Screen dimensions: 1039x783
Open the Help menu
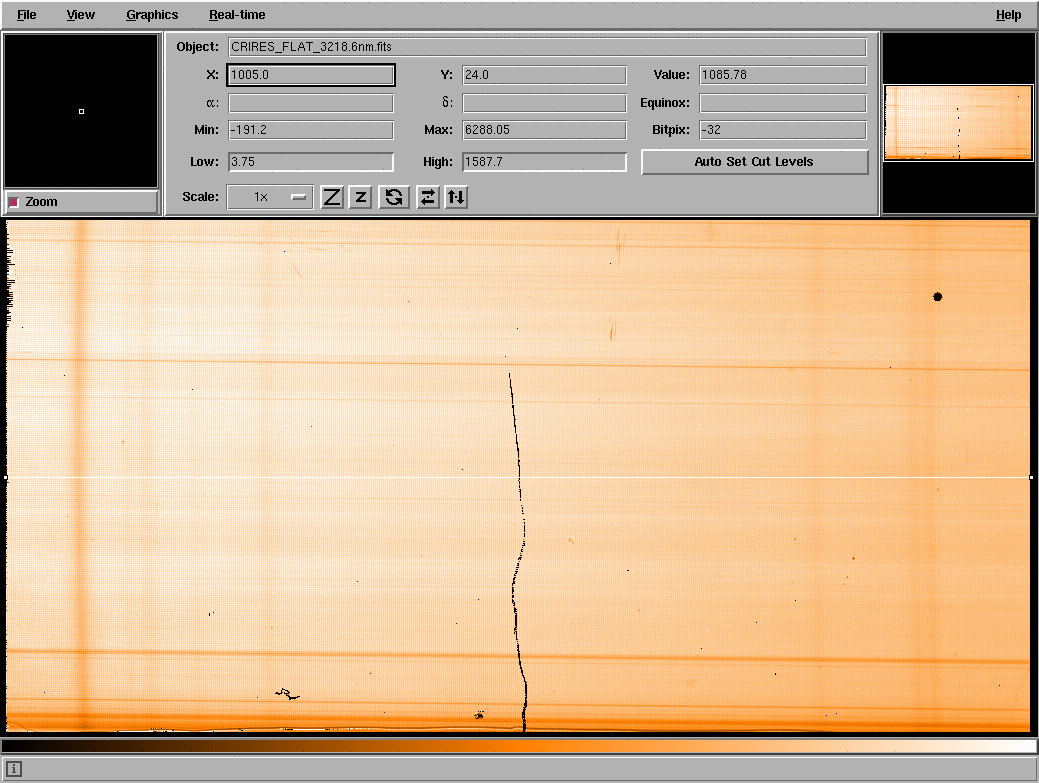click(x=1008, y=15)
